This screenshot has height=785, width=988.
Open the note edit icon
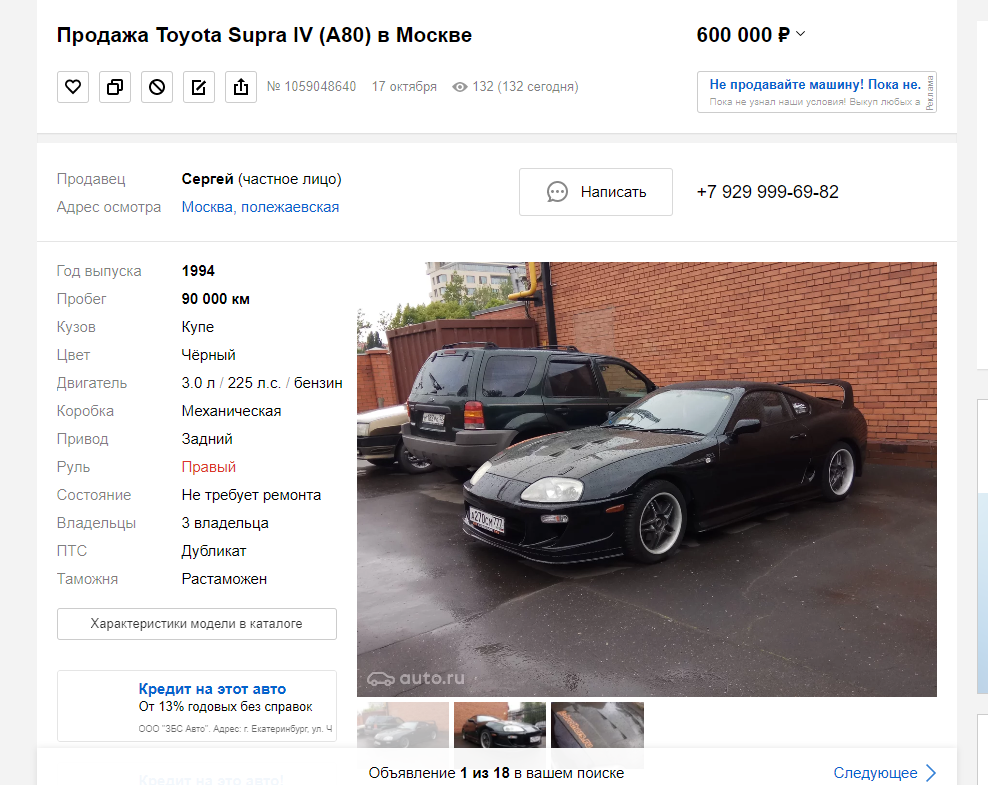coord(198,87)
